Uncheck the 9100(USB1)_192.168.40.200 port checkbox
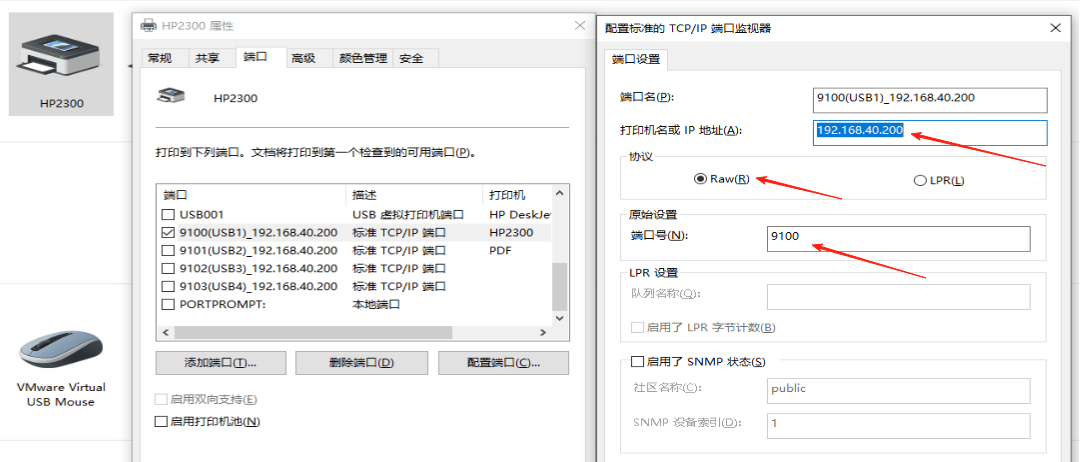The width and height of the screenshot is (1080, 462). coord(167,233)
